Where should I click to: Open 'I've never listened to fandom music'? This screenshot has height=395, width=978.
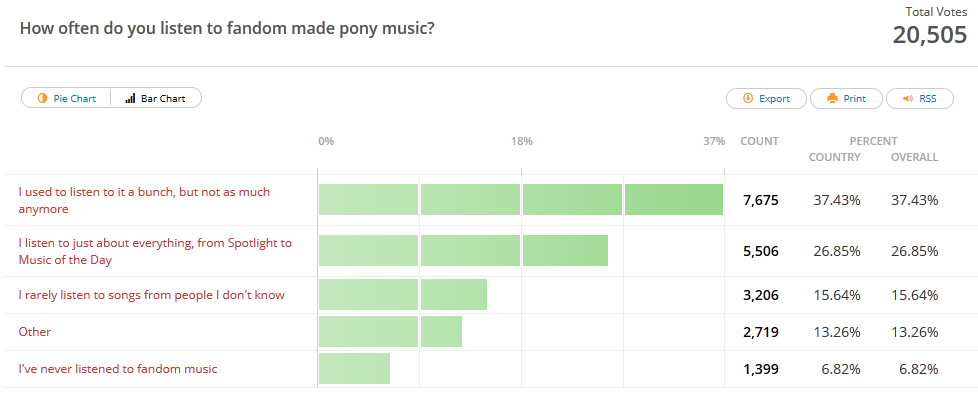(x=118, y=369)
